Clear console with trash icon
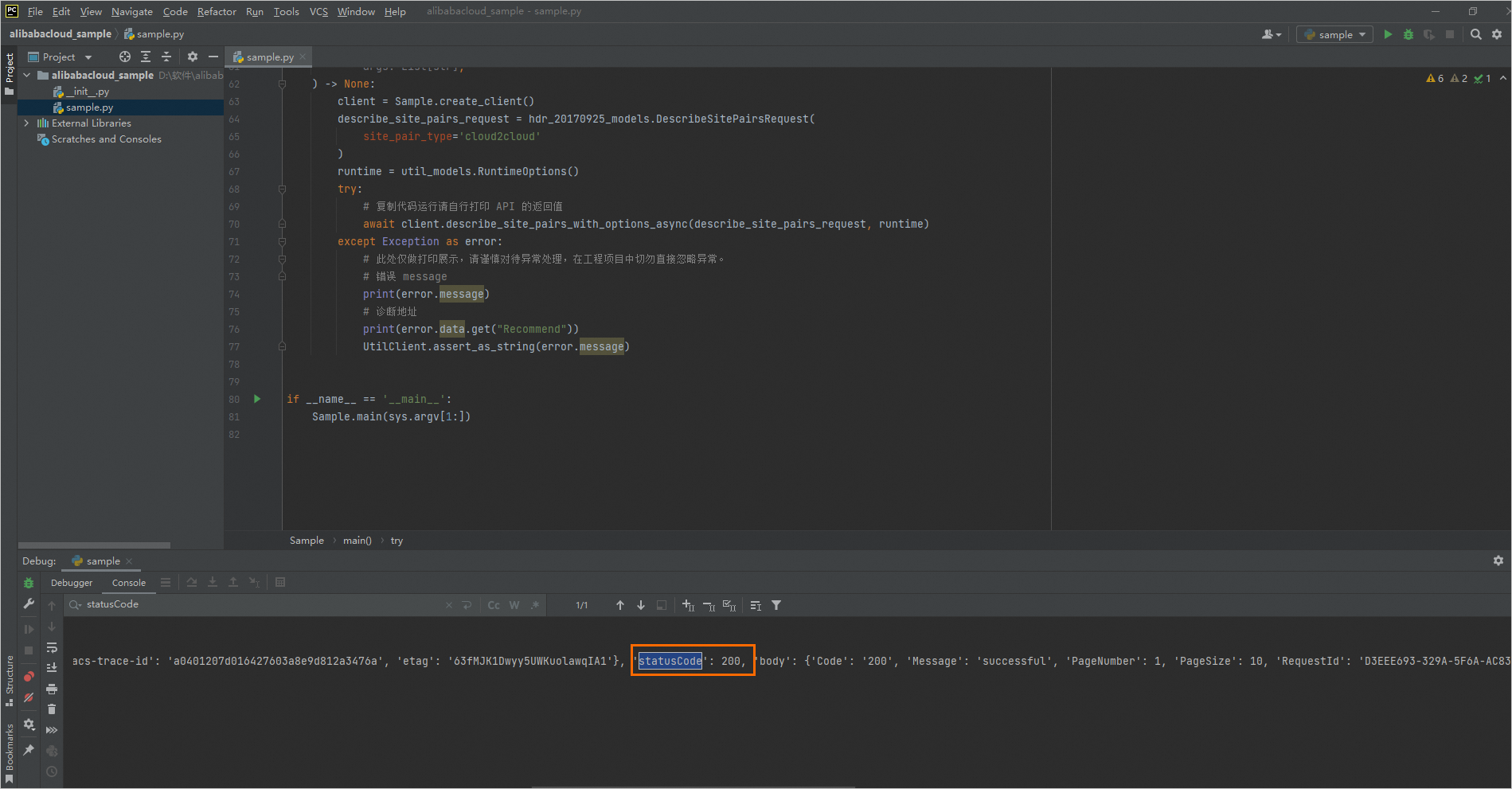1512x789 pixels. point(52,709)
